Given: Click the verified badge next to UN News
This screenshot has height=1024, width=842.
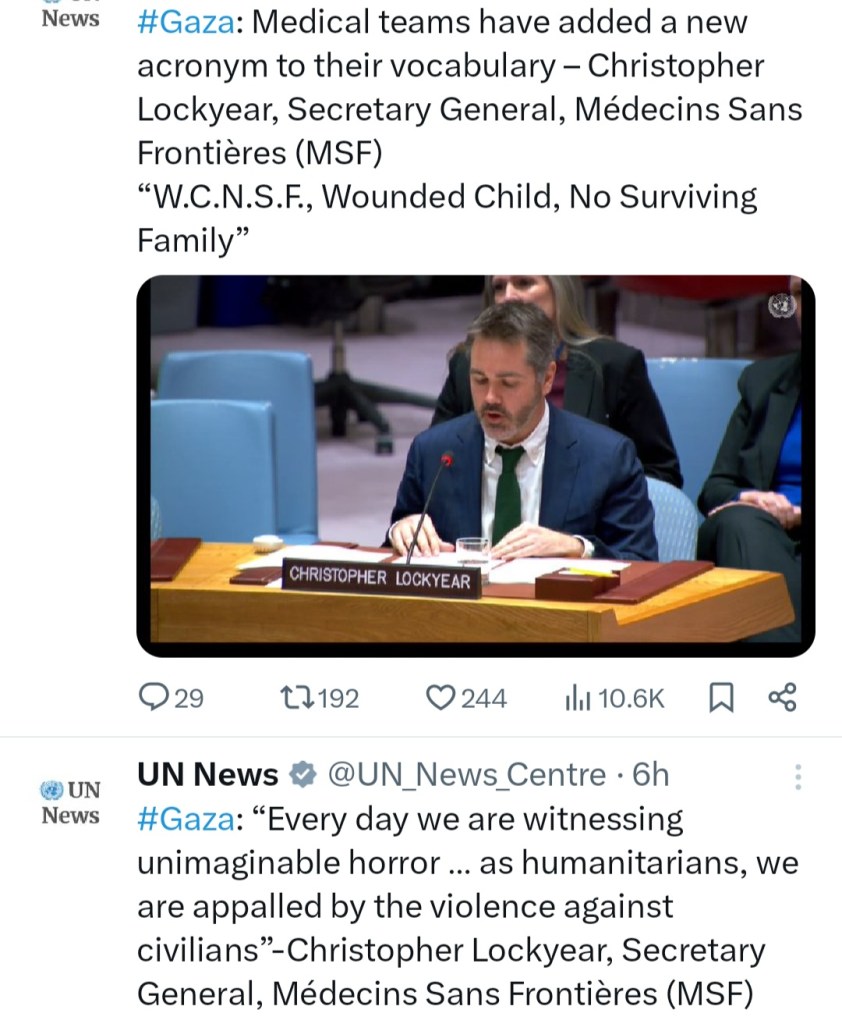Looking at the screenshot, I should [301, 775].
